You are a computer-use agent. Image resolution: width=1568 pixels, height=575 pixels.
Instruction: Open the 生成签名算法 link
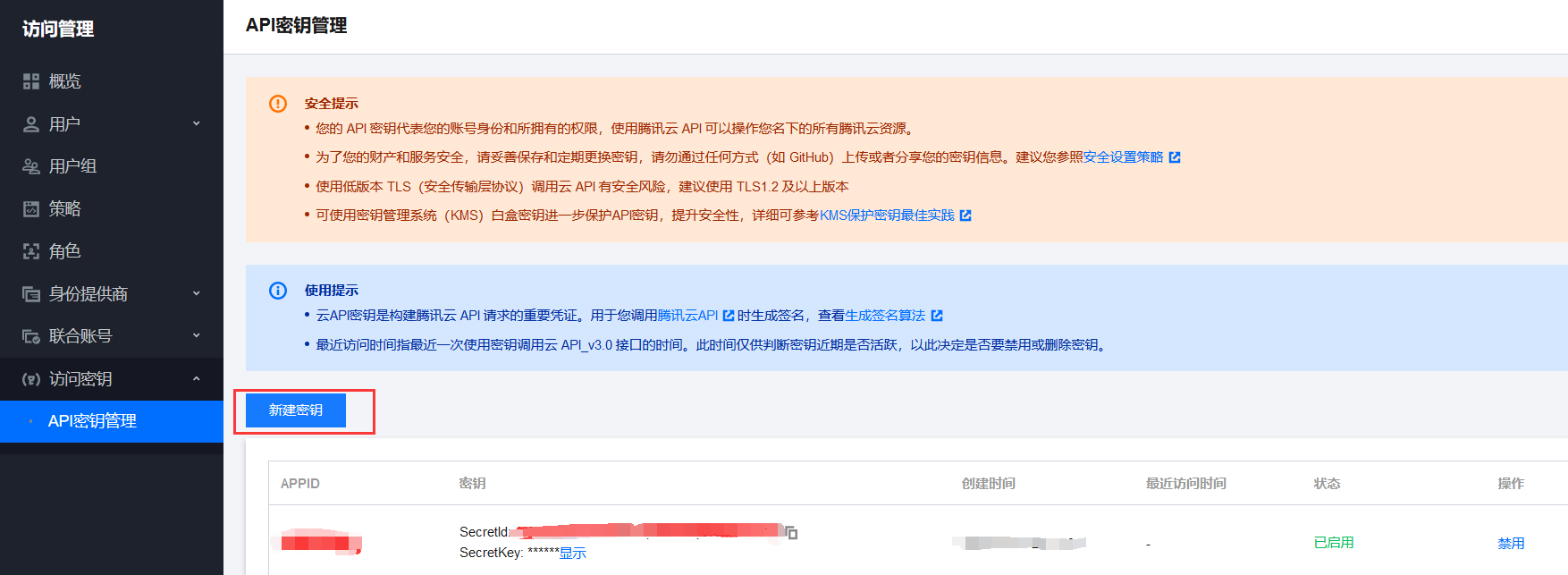pyautogui.click(x=886, y=316)
